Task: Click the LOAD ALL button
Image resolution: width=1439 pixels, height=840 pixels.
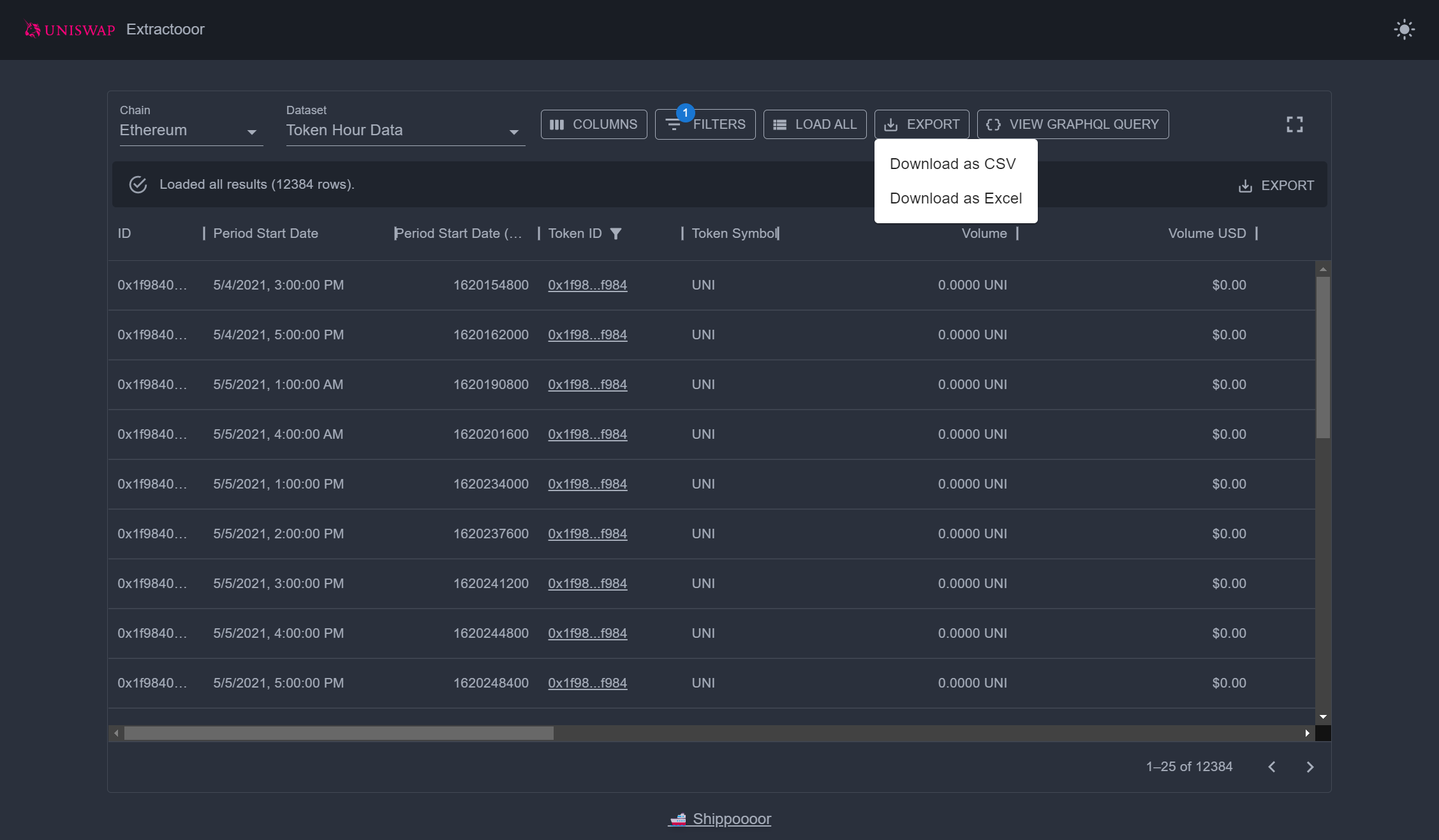Action: pos(815,124)
